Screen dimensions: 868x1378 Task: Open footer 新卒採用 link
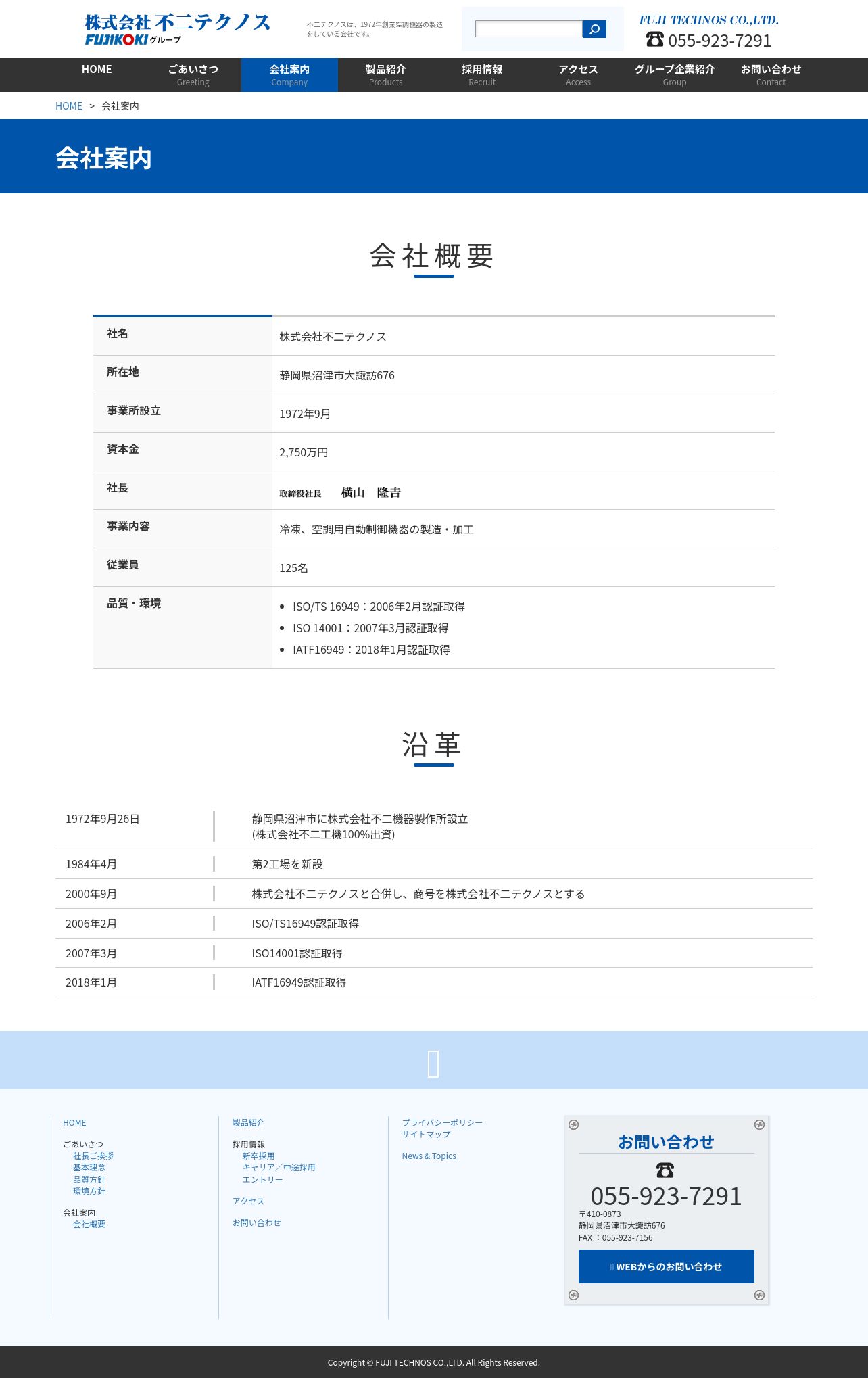259,1156
